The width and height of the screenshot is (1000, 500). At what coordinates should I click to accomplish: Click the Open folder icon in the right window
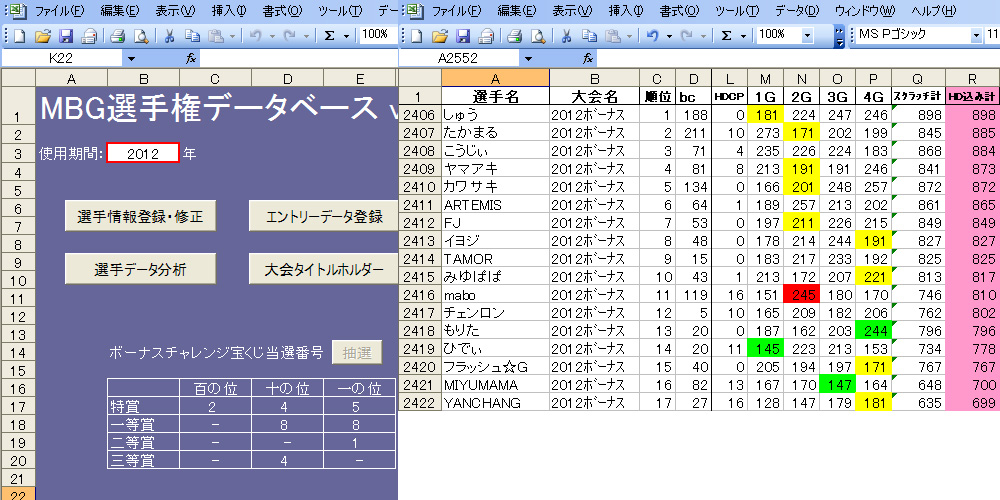coord(439,36)
